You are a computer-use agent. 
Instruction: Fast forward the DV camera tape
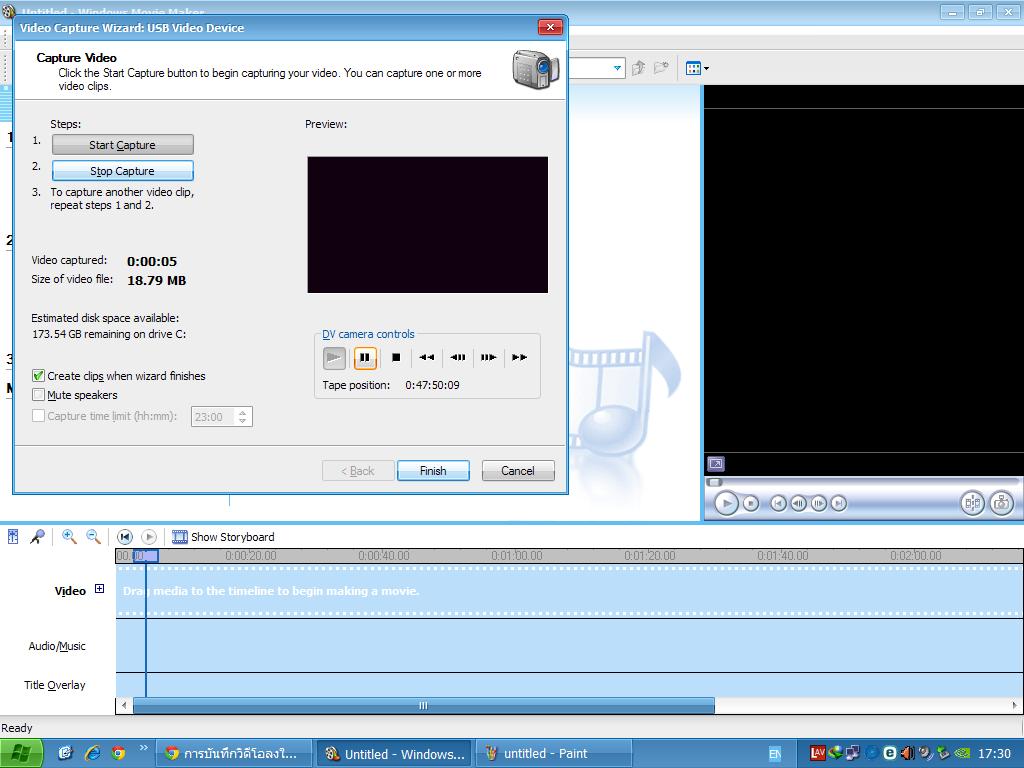coord(518,357)
